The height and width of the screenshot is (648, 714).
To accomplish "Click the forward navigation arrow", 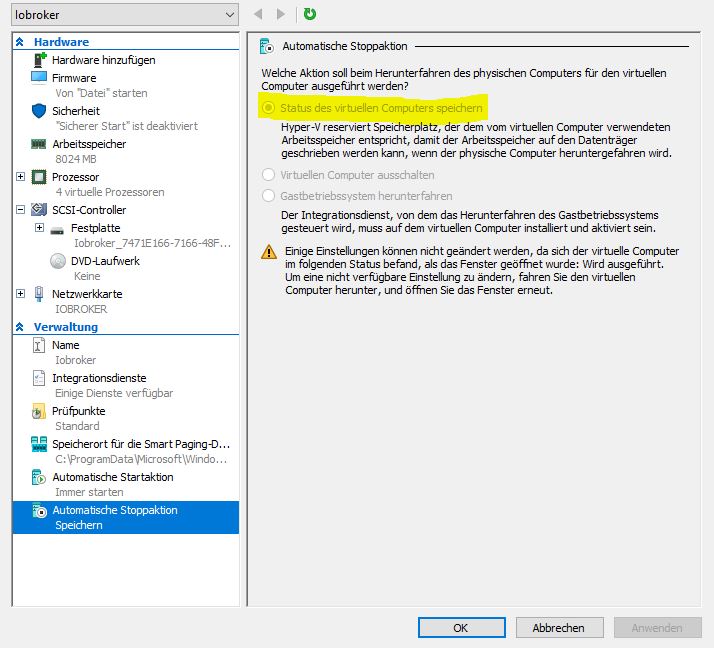I will tap(281, 14).
